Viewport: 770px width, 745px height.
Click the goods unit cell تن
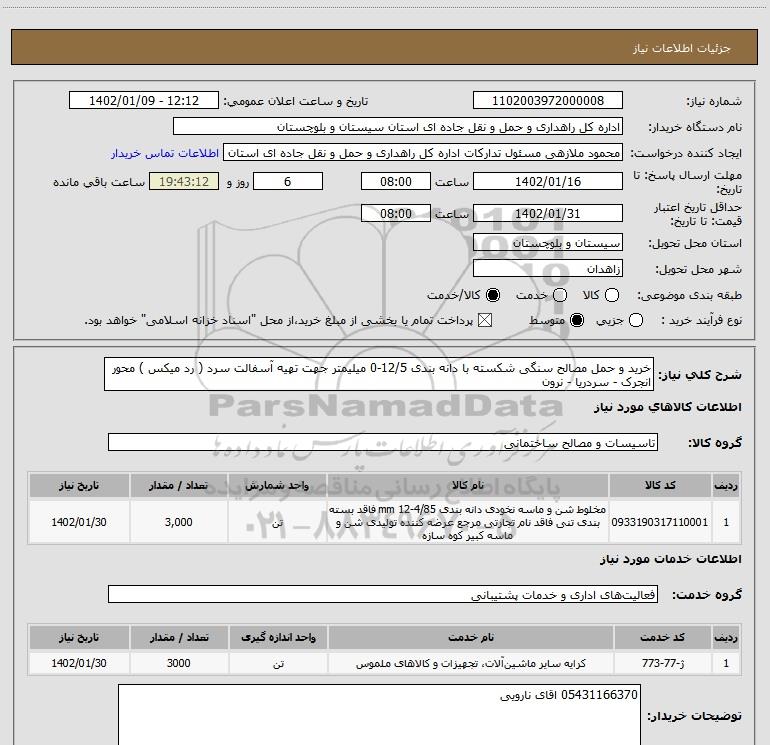[277, 522]
